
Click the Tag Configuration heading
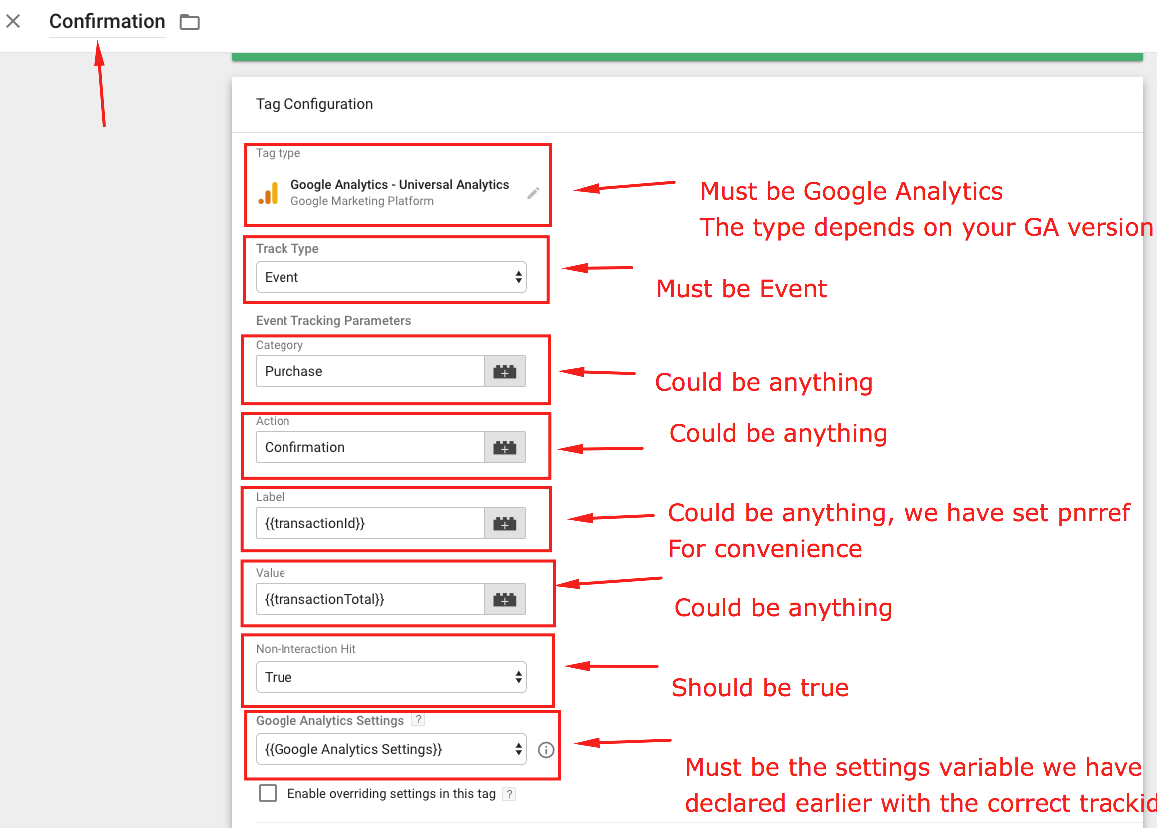[314, 104]
